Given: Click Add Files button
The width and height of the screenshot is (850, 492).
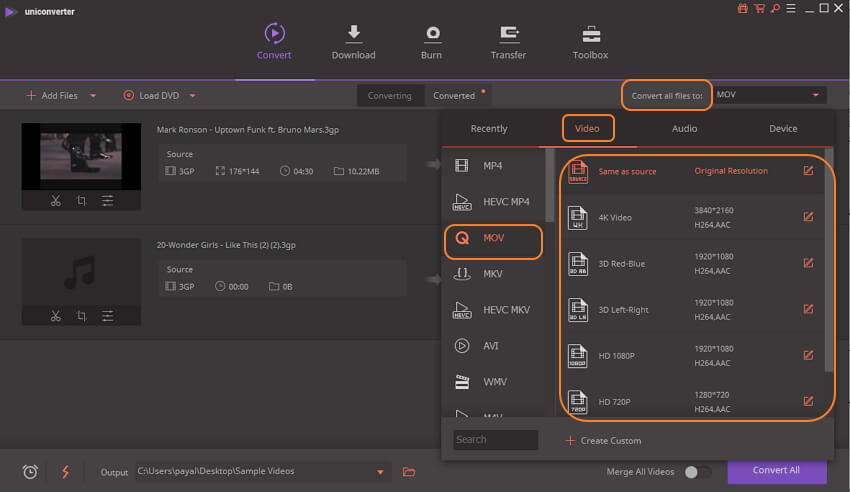Looking at the screenshot, I should point(52,96).
